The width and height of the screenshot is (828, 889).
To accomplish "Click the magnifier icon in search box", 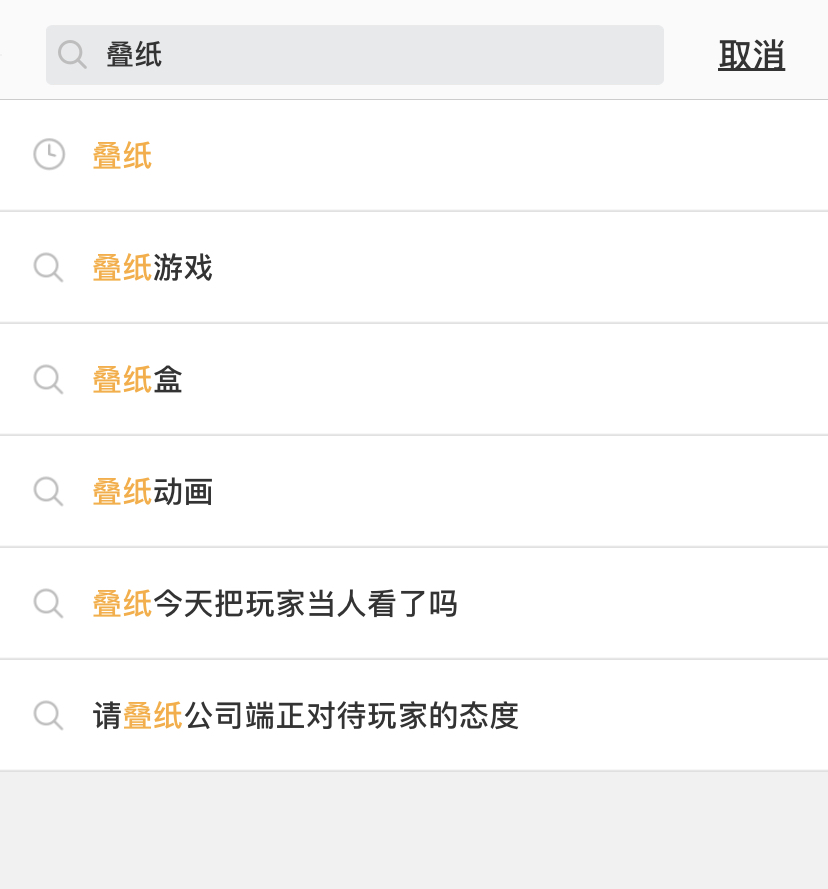I will tap(72, 55).
